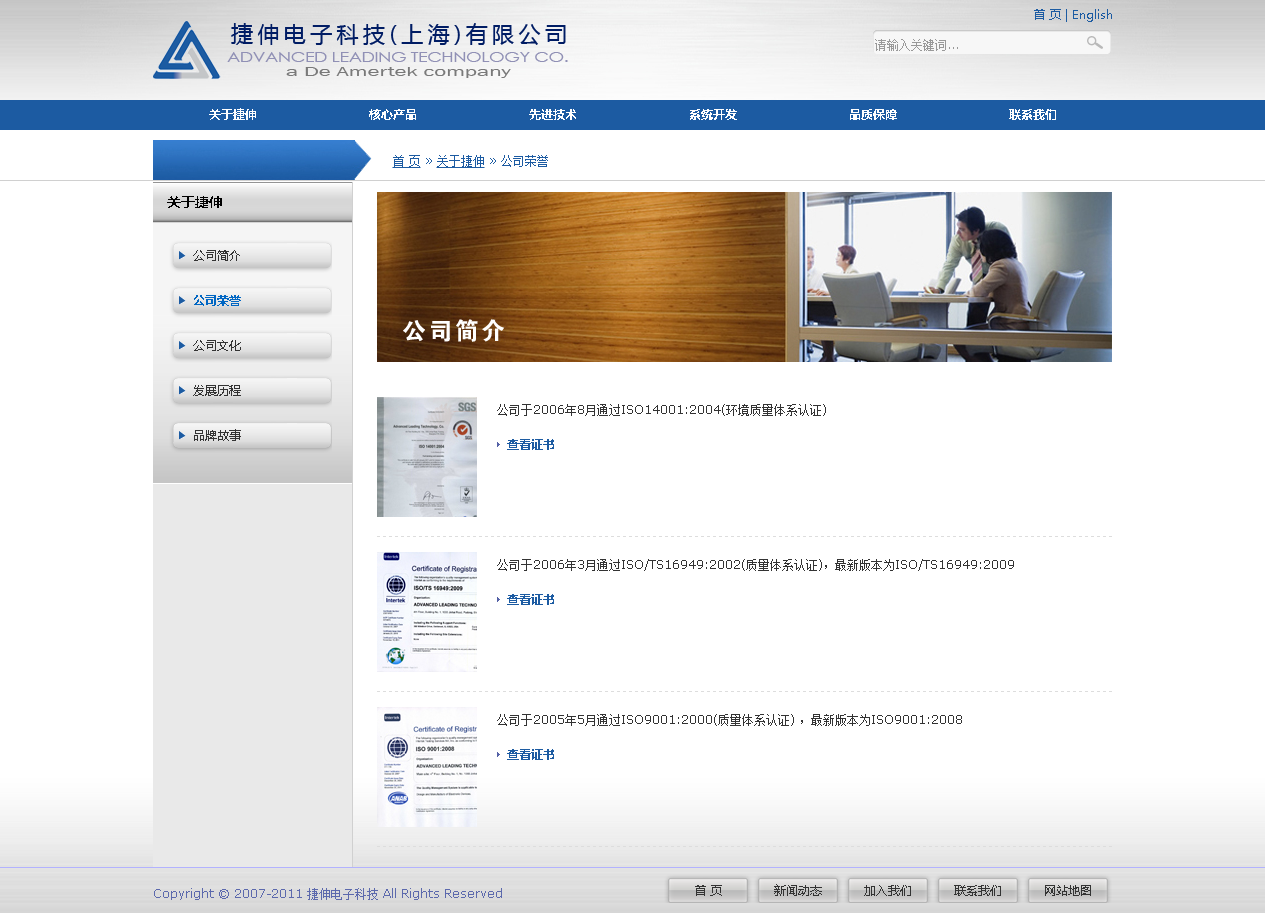This screenshot has width=1265, height=913.
Task: Open the ISO/TS 16949 certificate thumbnail
Action: coord(427,612)
